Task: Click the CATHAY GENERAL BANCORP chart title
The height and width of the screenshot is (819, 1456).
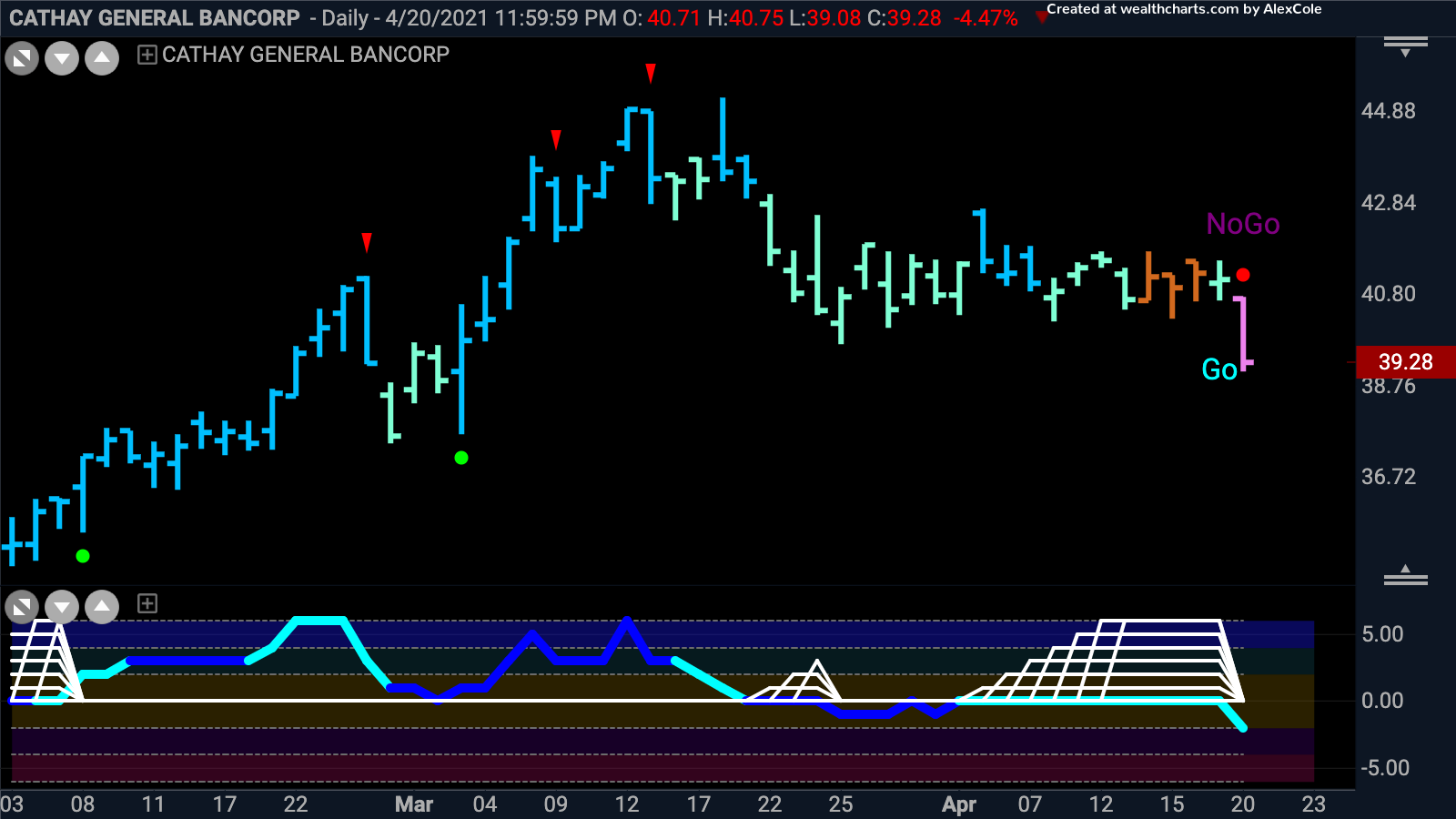Action: pyautogui.click(x=306, y=55)
